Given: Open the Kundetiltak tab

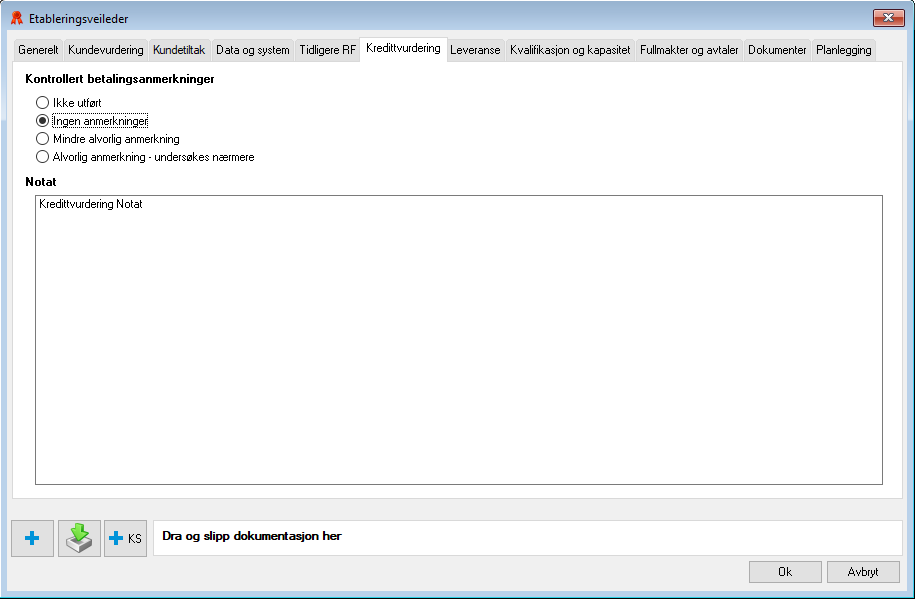Looking at the screenshot, I should point(179,50).
